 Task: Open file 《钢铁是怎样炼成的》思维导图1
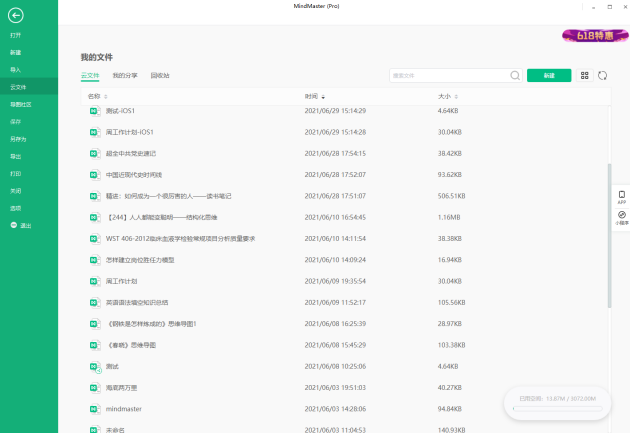151,324
